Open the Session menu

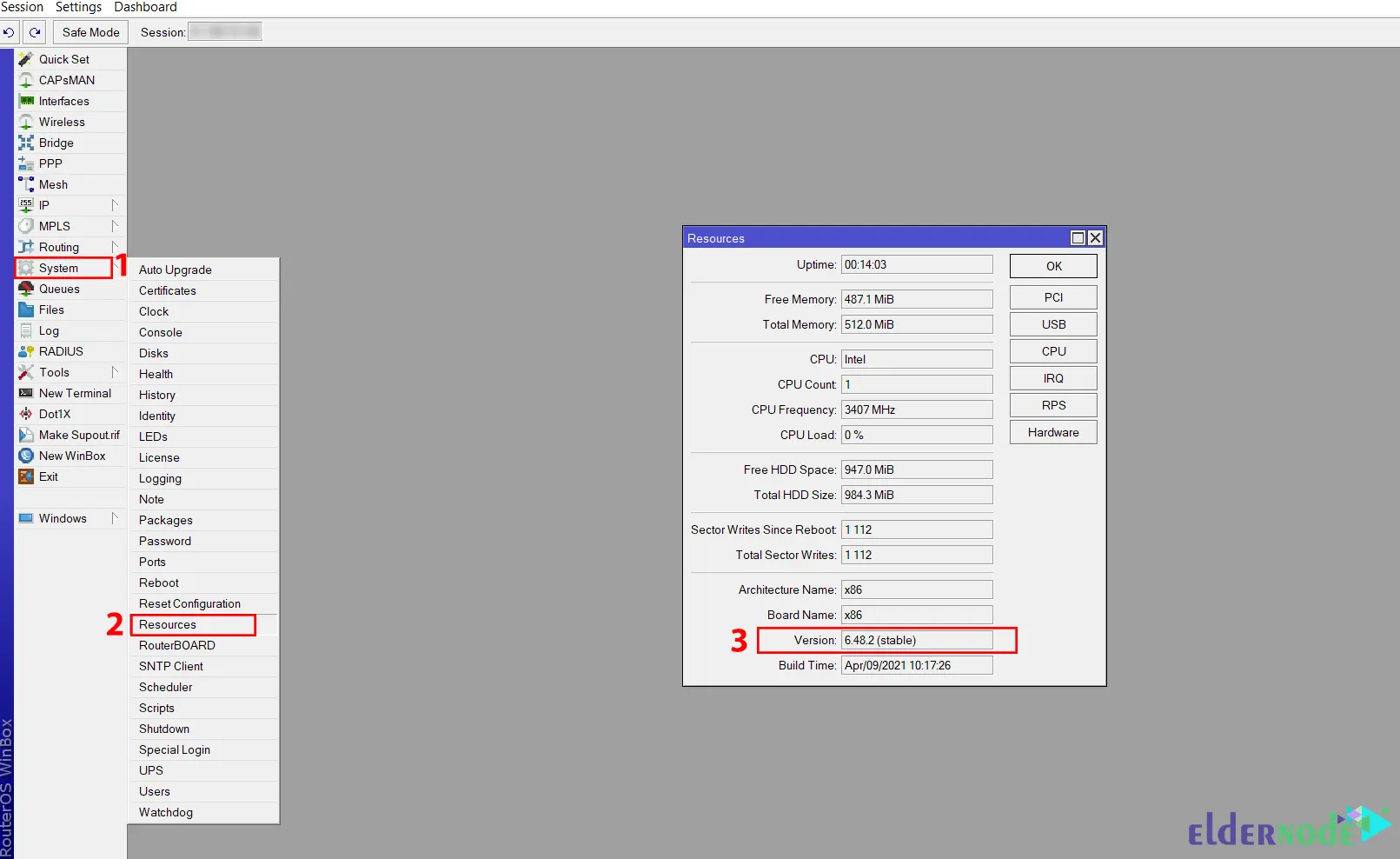point(23,7)
